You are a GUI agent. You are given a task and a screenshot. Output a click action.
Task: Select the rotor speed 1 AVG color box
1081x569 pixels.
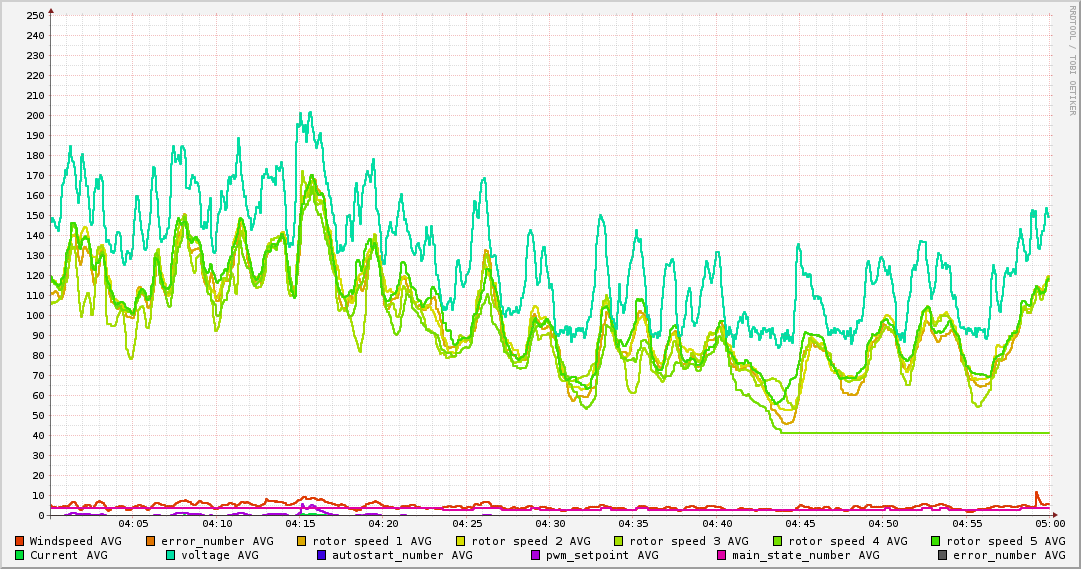point(304,541)
